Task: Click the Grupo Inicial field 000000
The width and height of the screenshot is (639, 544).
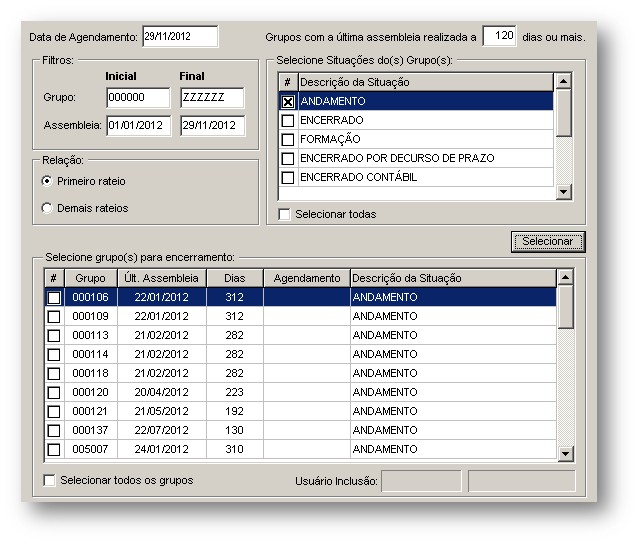Action: point(138,97)
